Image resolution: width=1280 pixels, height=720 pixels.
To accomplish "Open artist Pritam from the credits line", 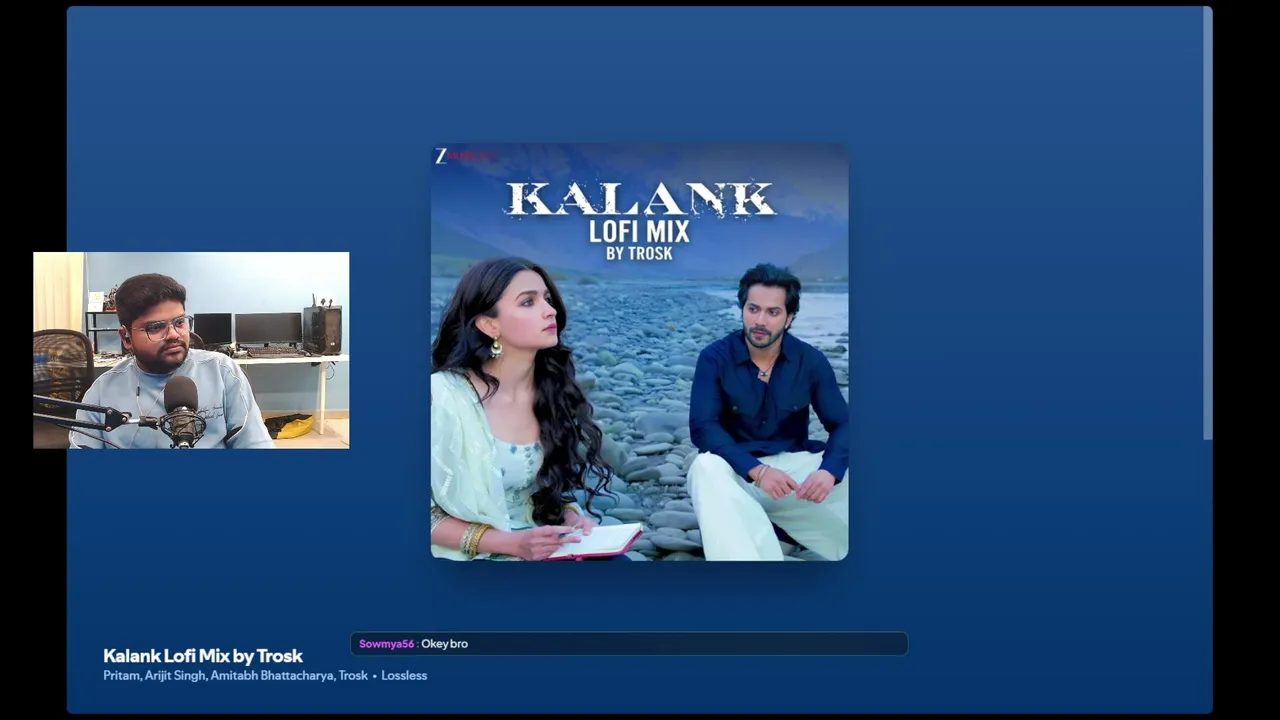I will coord(121,676).
